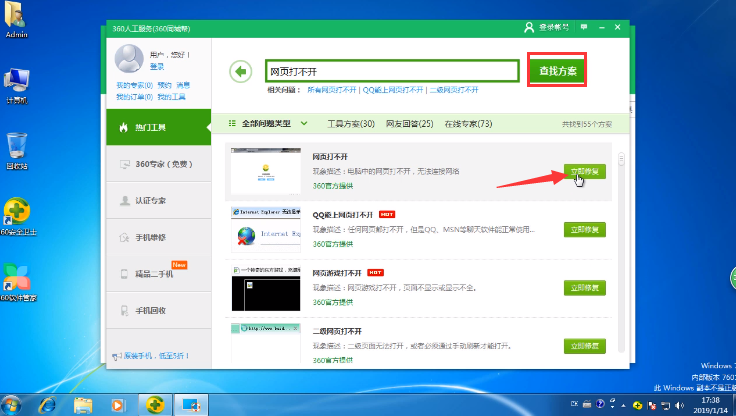Image resolution: width=736 pixels, height=416 pixels.
Task: Open Internet Explorer from the taskbar
Action: click(47, 405)
